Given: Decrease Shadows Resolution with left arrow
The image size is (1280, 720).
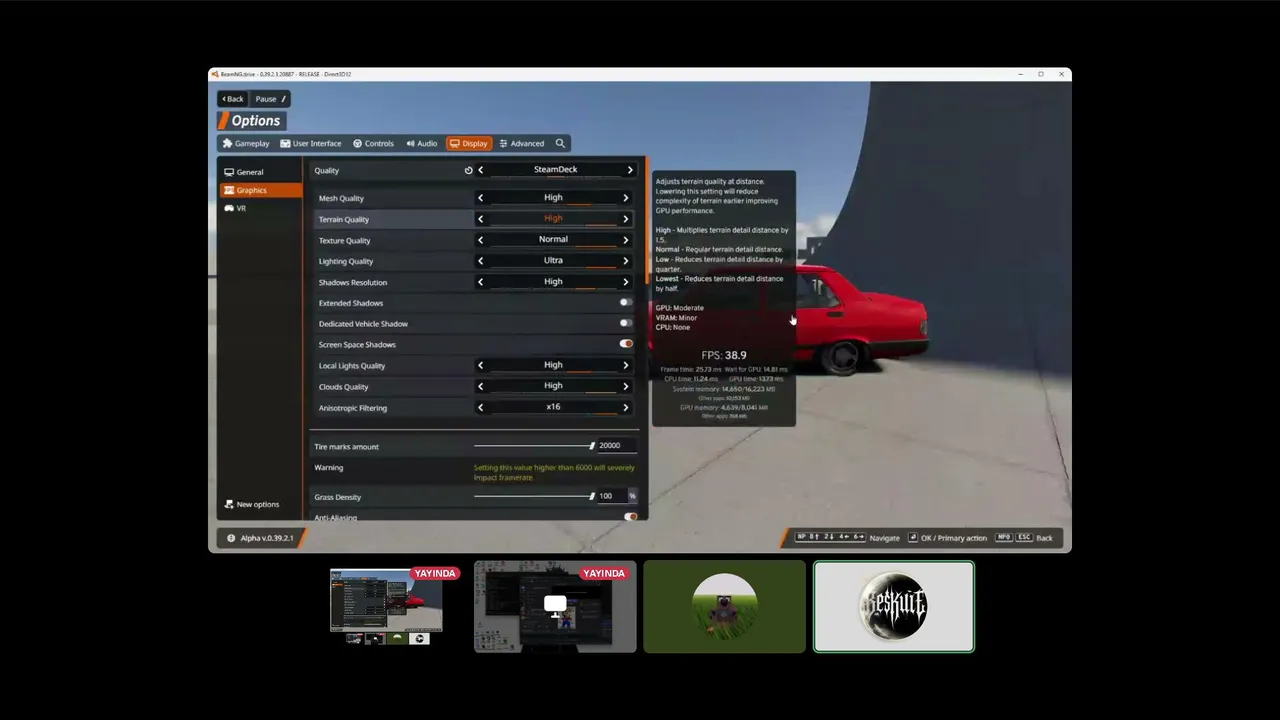Looking at the screenshot, I should [480, 282].
